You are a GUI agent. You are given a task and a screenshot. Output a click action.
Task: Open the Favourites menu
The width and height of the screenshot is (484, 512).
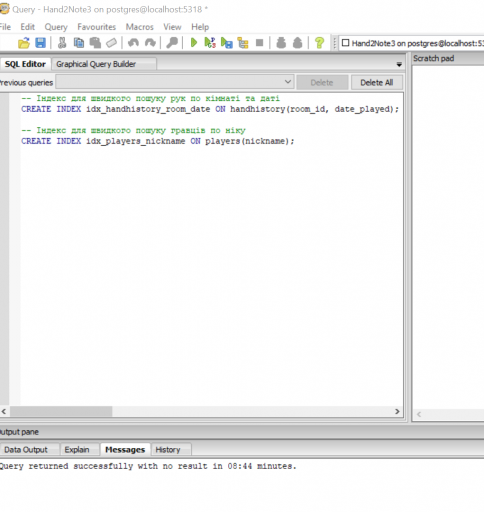click(97, 27)
